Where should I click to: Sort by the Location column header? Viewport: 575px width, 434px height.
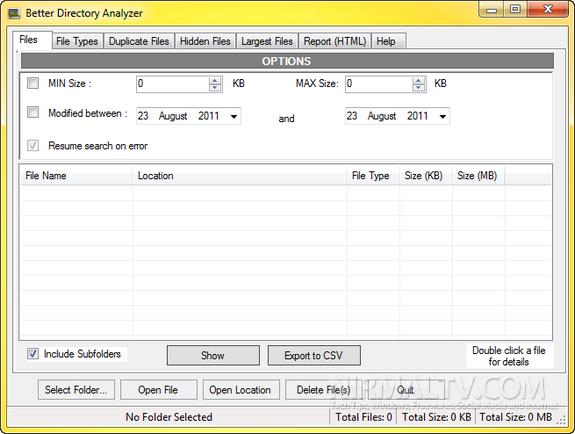[240, 176]
